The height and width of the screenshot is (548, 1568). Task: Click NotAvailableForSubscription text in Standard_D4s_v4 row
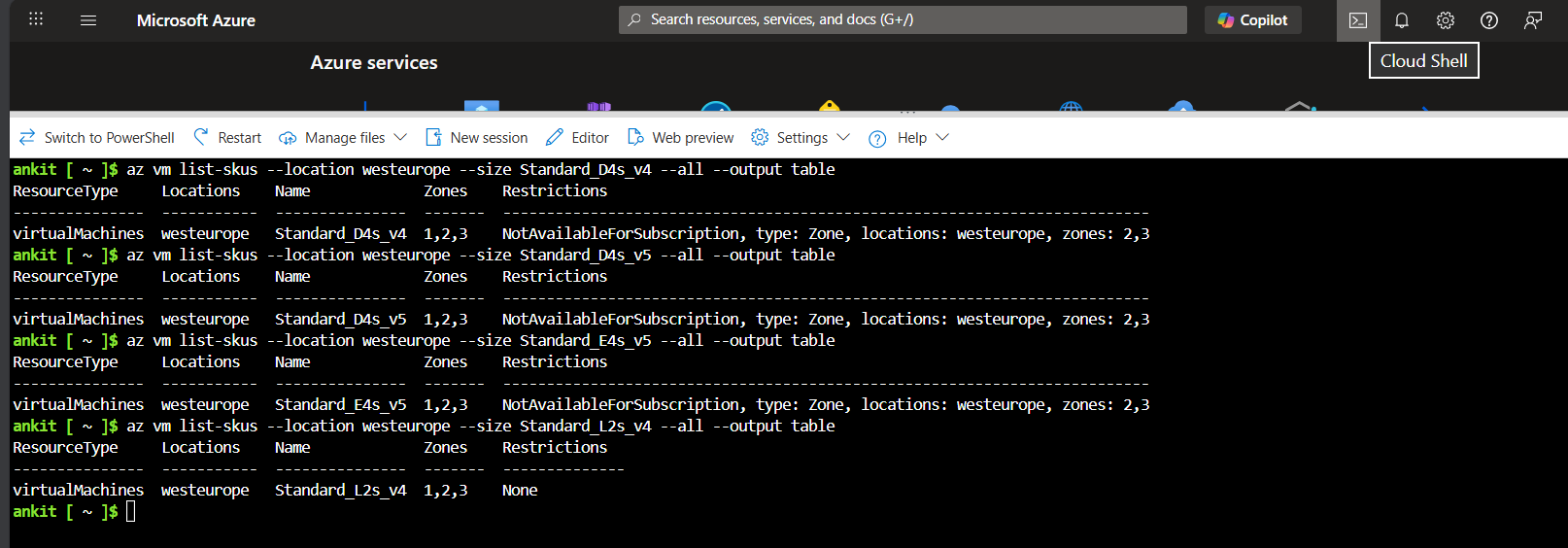[622, 234]
